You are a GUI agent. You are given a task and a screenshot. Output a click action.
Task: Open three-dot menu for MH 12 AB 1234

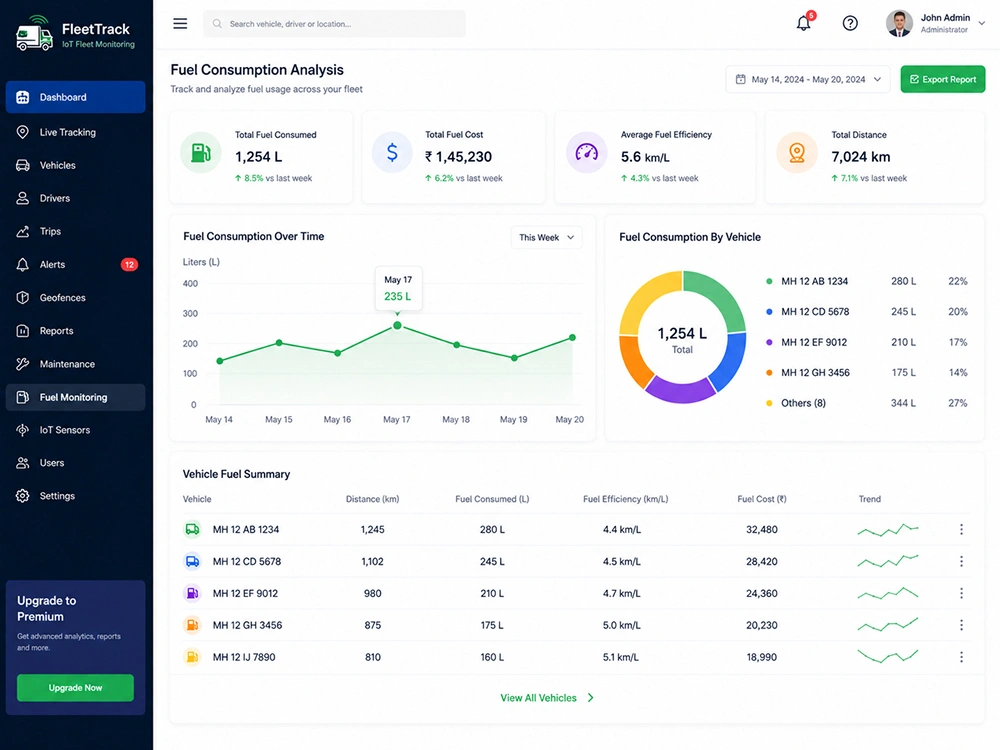(x=961, y=529)
